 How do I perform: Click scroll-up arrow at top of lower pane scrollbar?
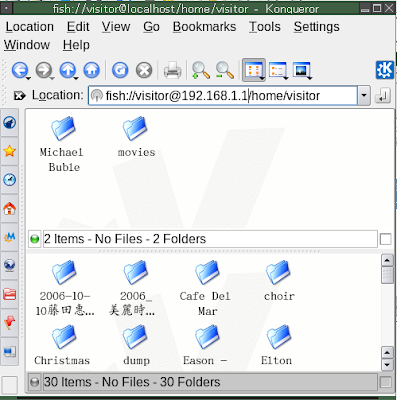(387, 260)
